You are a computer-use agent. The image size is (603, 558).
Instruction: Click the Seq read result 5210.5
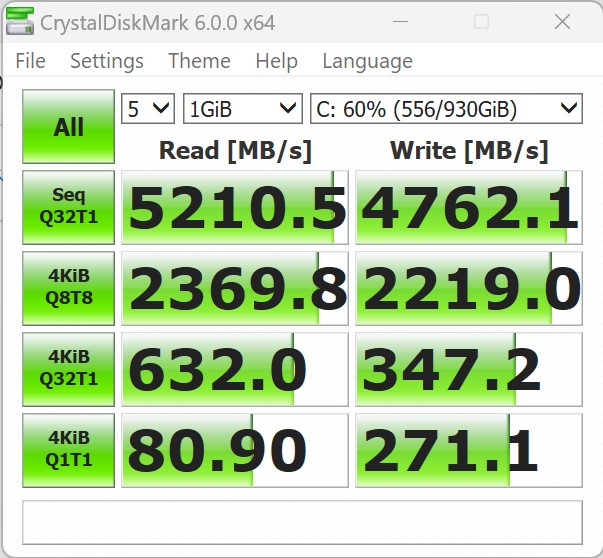(x=235, y=207)
